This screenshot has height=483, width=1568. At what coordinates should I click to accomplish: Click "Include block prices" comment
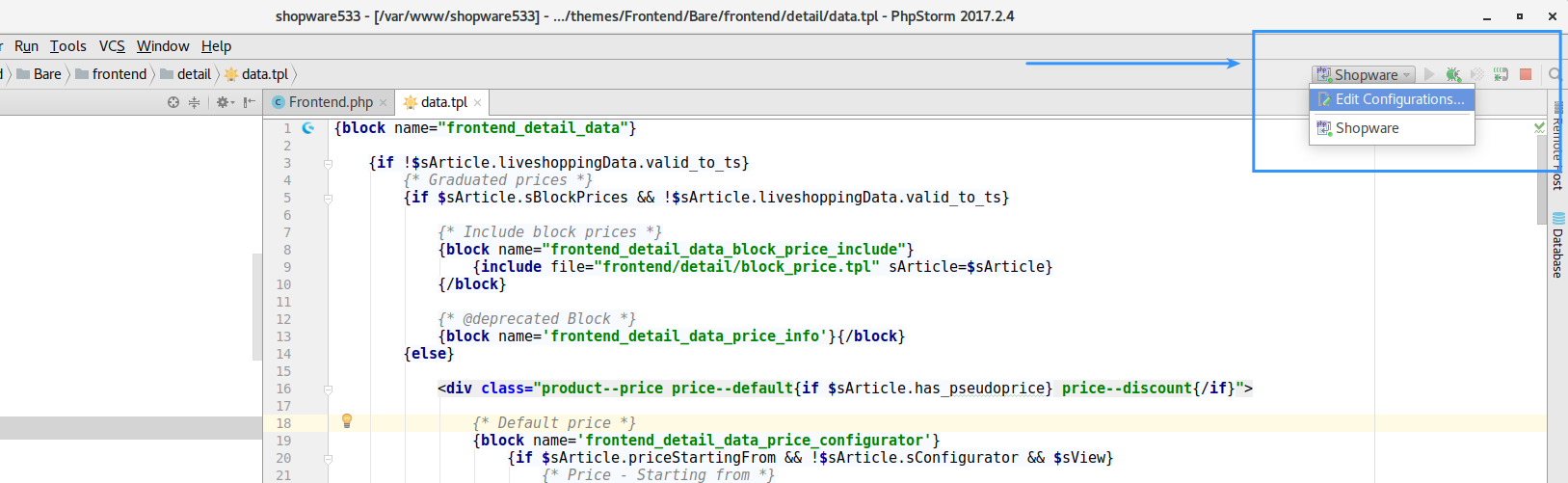[x=549, y=232]
